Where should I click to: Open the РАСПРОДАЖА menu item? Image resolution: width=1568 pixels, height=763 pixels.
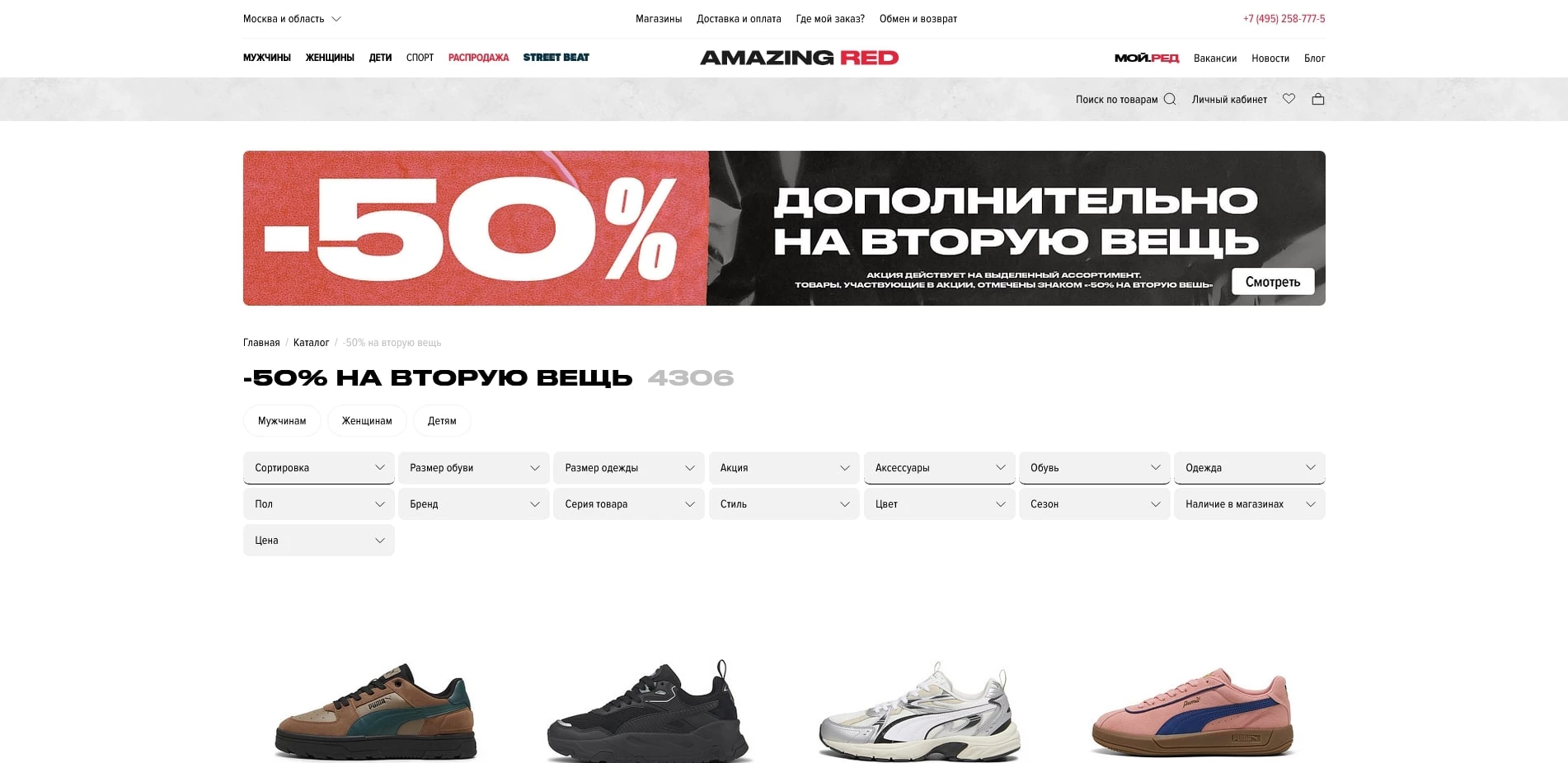[x=478, y=58]
